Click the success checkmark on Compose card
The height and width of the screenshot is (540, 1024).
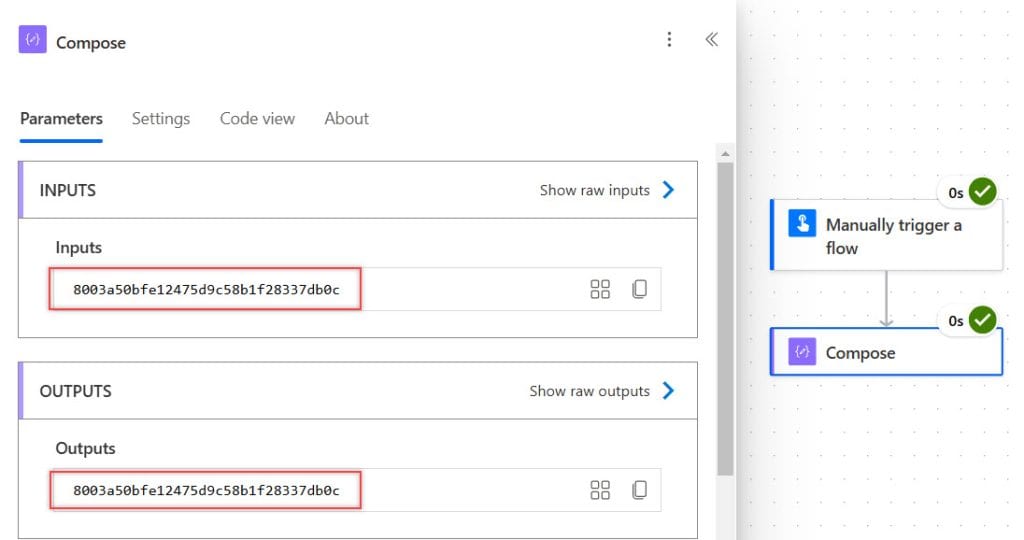[x=982, y=320]
